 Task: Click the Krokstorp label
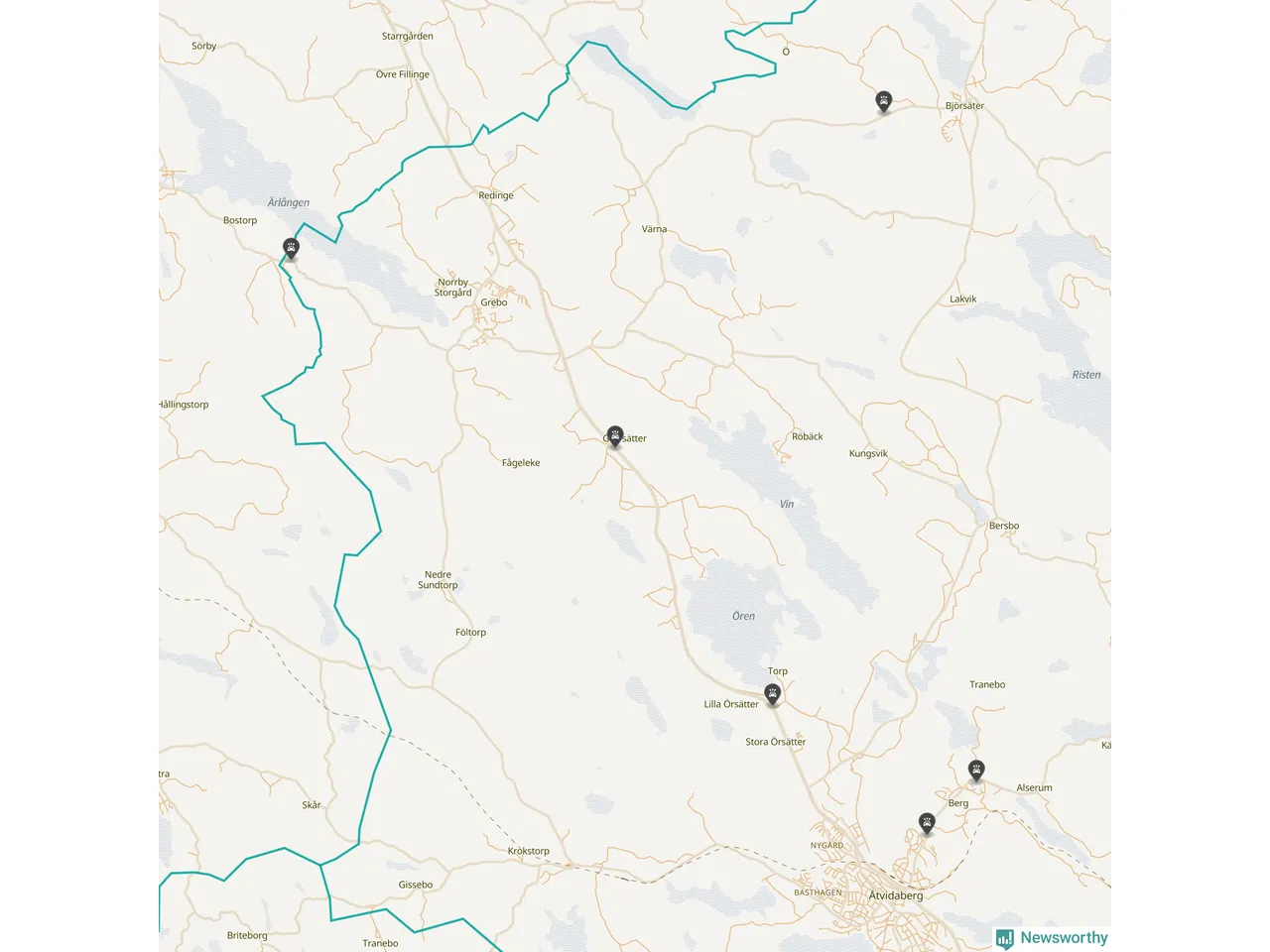(528, 851)
